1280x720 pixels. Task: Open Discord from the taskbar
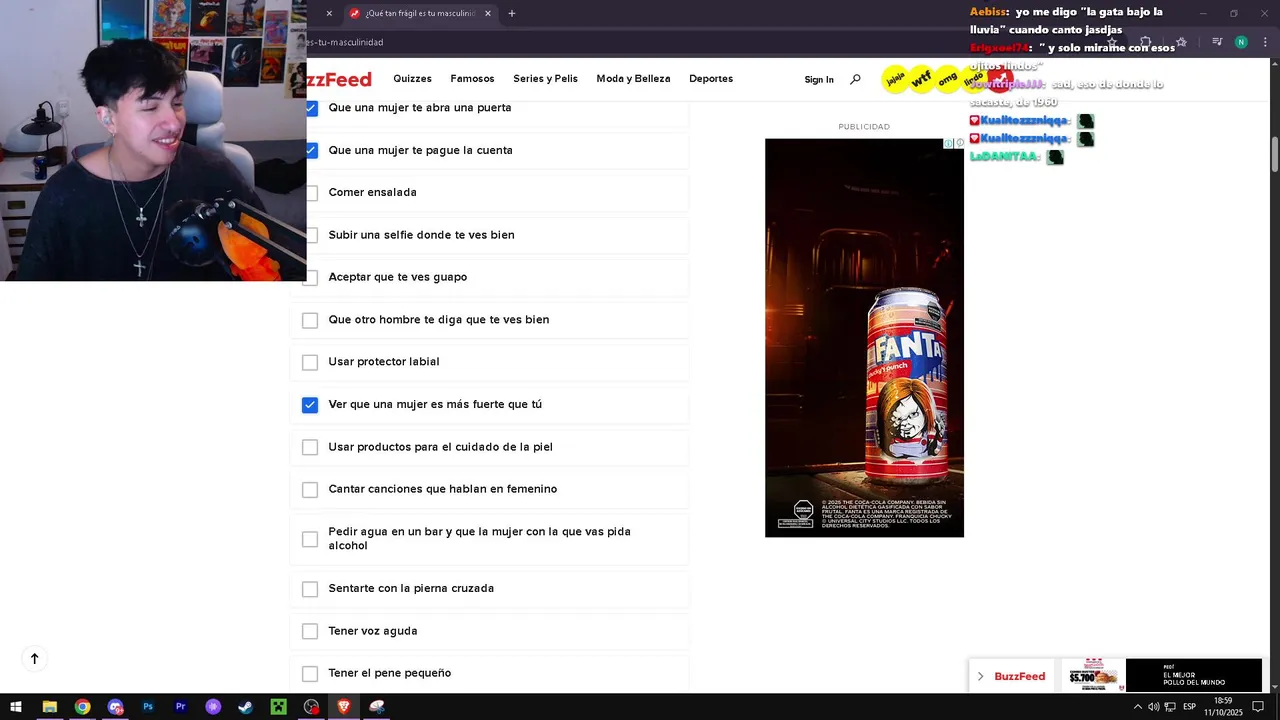point(115,707)
